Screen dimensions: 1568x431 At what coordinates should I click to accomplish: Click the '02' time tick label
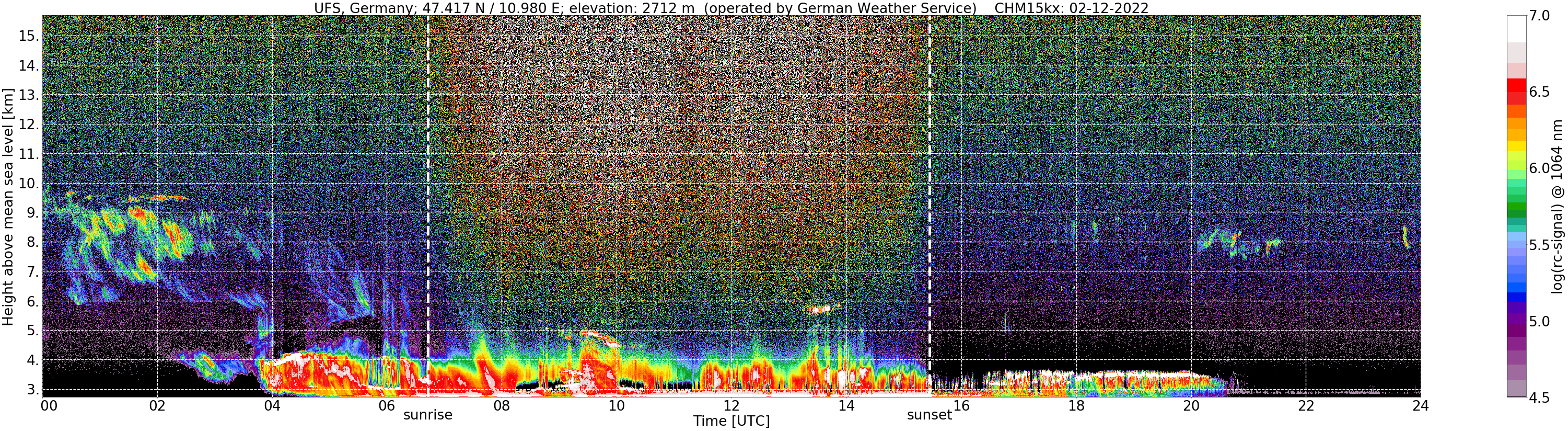(157, 406)
